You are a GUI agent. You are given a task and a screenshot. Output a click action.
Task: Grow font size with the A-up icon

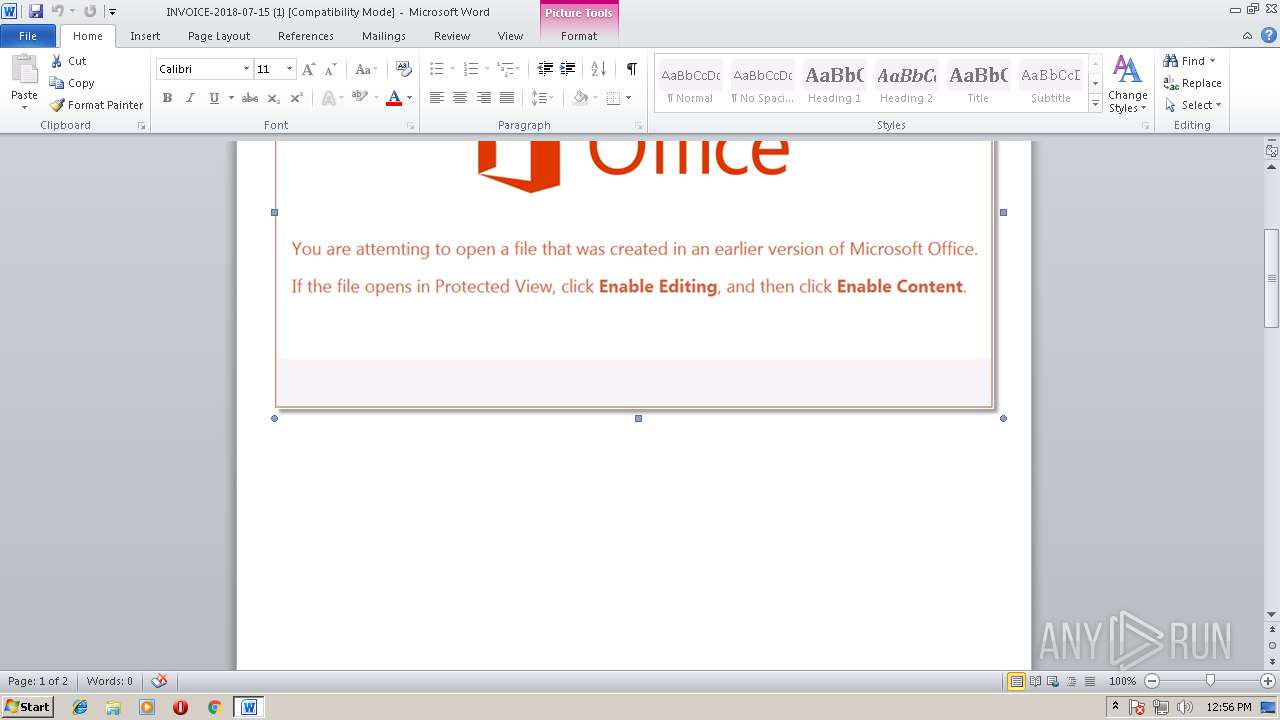click(309, 69)
